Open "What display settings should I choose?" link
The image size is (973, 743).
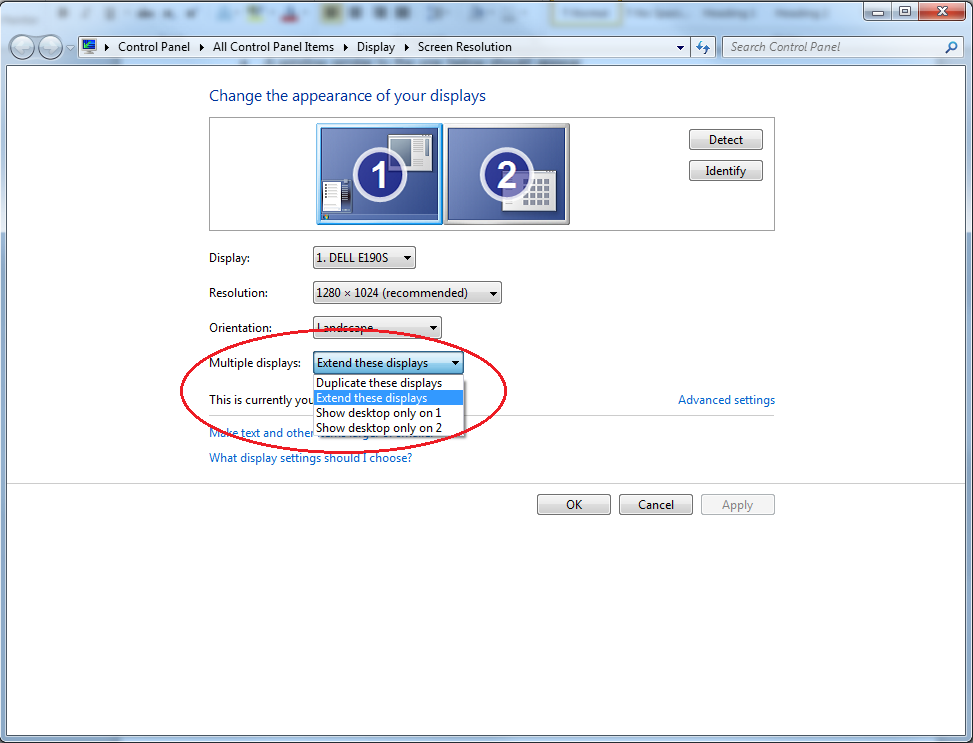coord(310,458)
